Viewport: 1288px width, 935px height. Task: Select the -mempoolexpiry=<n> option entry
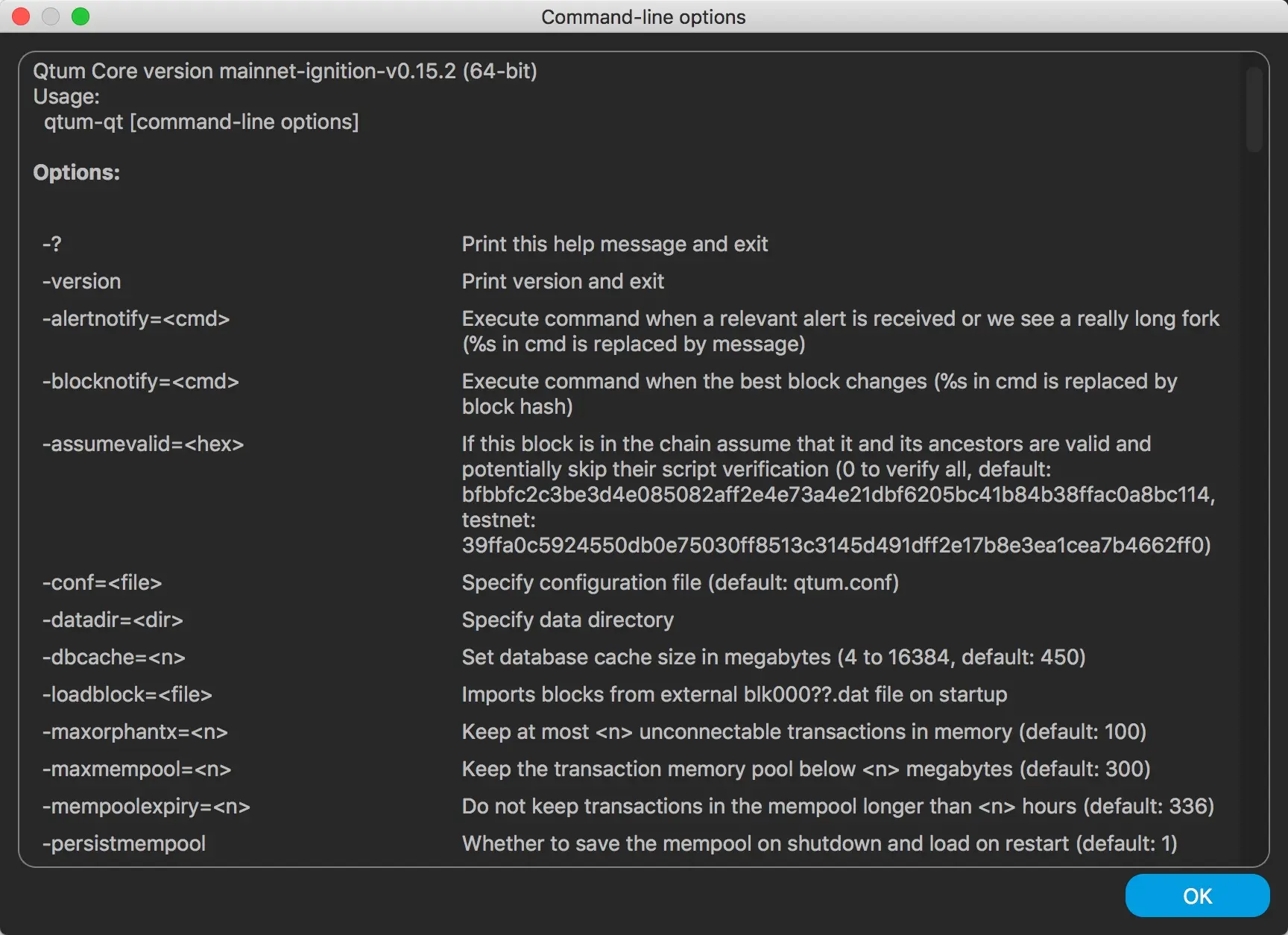tap(146, 806)
